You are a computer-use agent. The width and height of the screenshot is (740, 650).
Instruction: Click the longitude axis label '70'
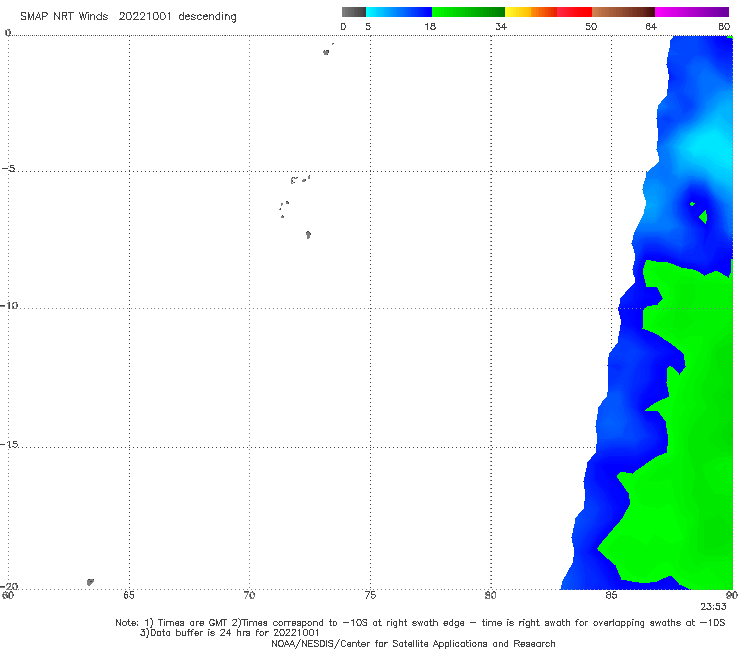click(x=249, y=595)
